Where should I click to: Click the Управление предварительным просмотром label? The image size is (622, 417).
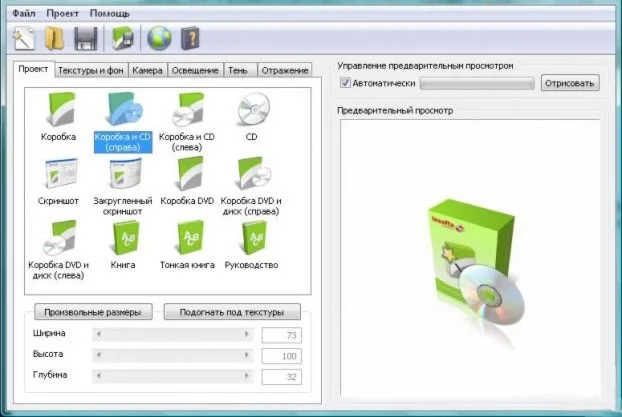click(425, 66)
